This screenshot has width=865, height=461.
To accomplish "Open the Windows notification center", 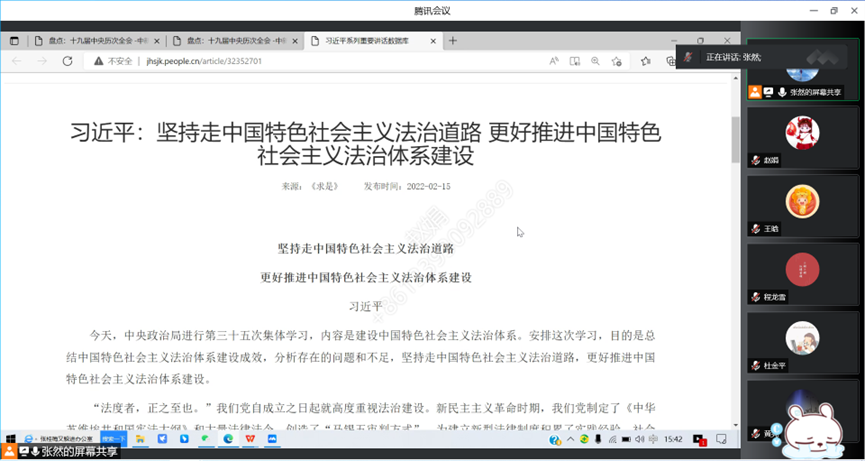I will coord(720,439).
